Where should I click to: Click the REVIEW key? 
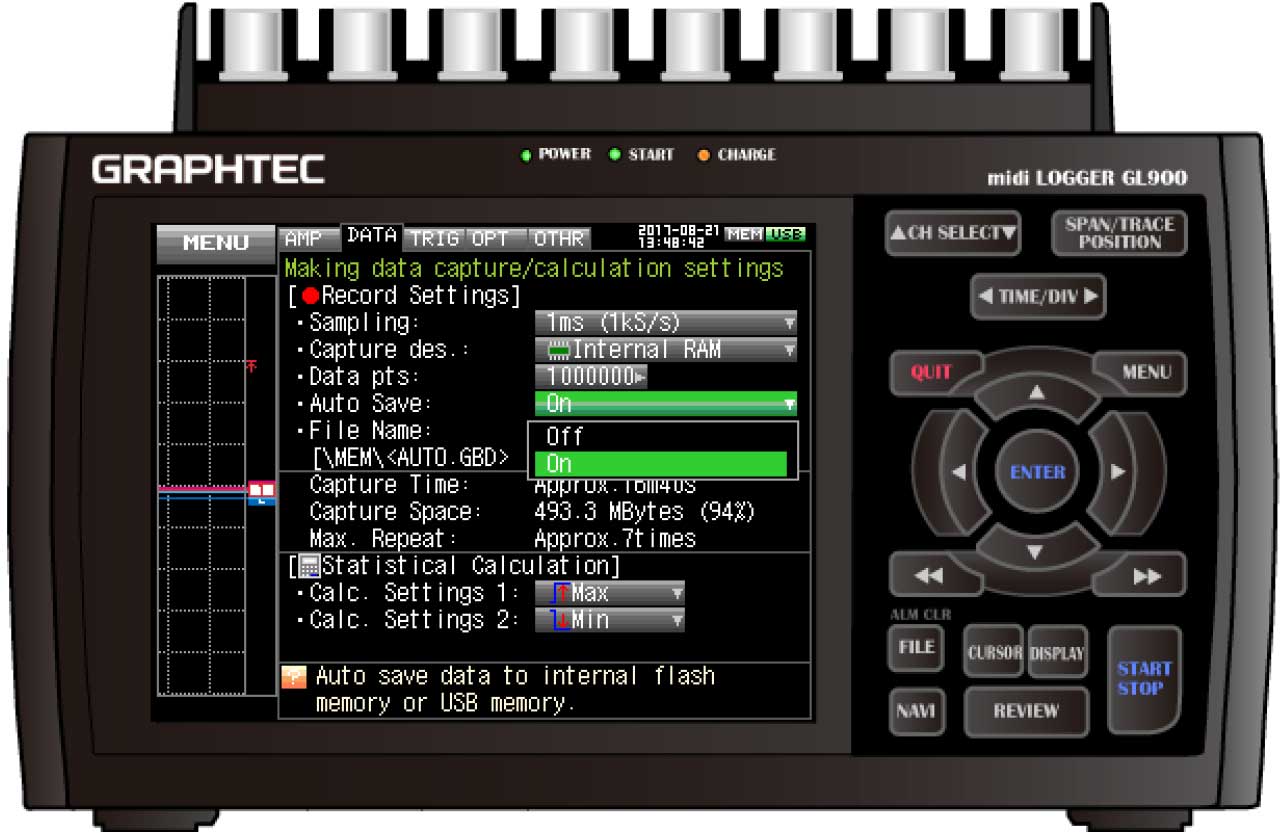pos(1026,711)
